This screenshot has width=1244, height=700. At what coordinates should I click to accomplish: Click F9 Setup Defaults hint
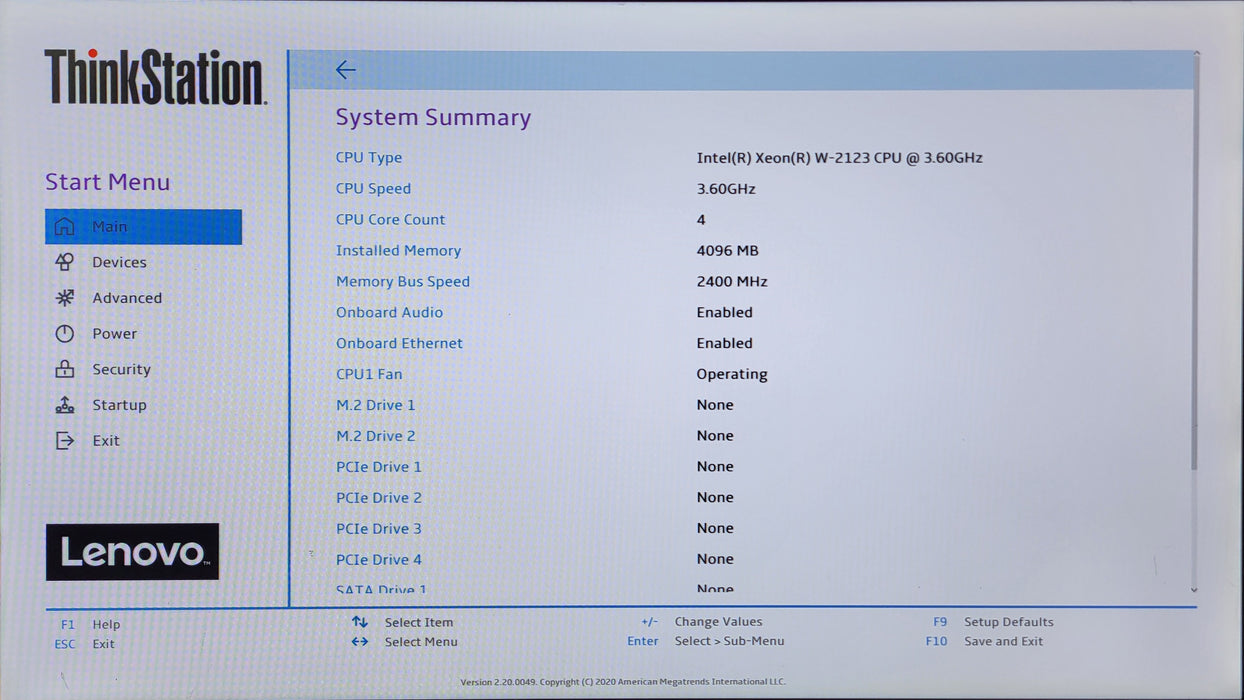tap(993, 622)
